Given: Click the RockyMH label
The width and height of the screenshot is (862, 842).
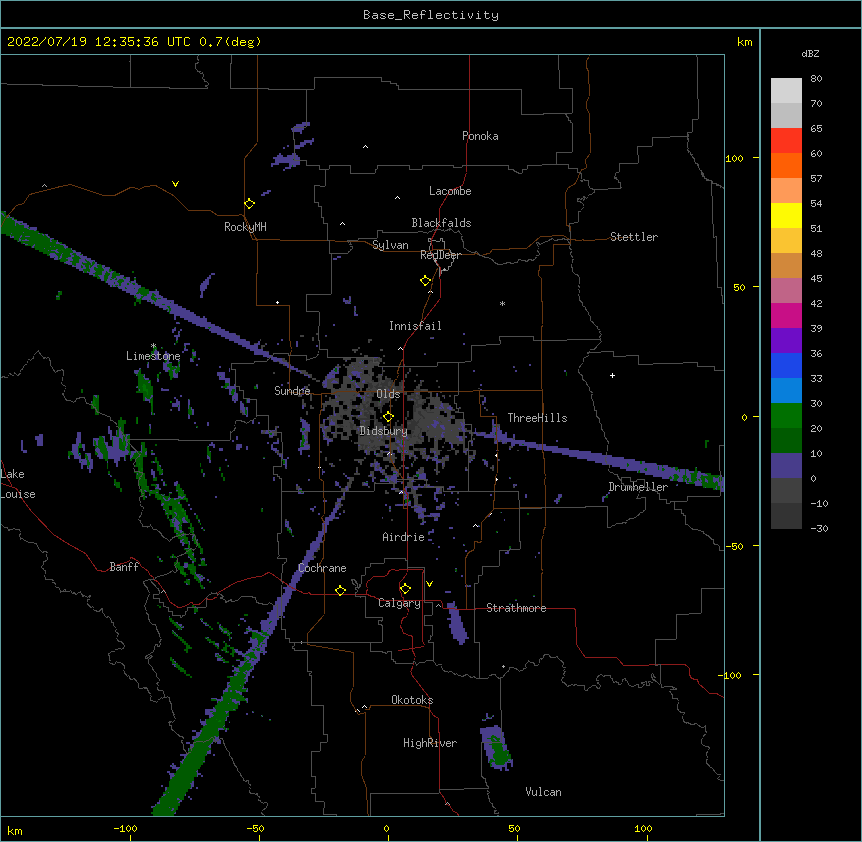Looking at the screenshot, I should click(x=245, y=227).
